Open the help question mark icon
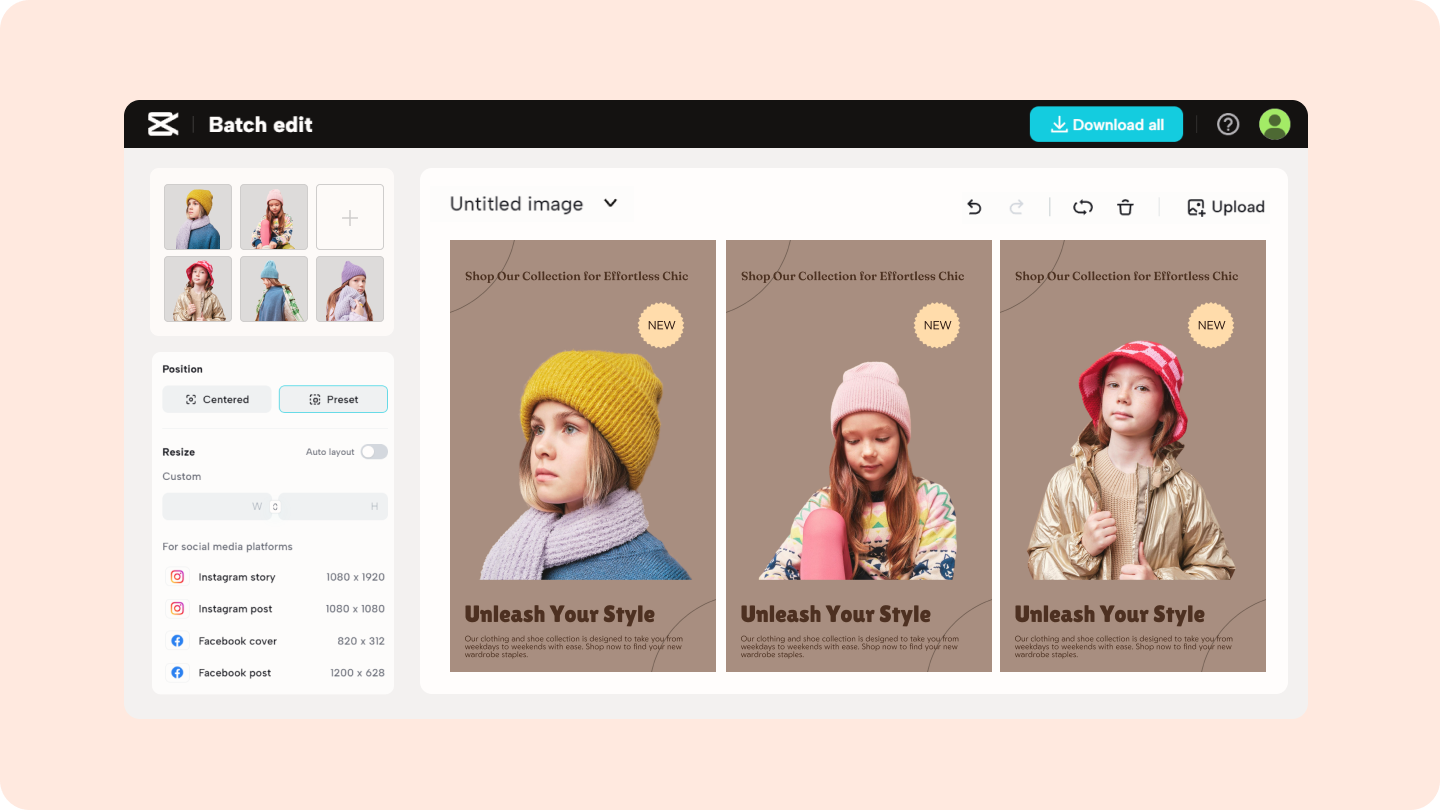 tap(1228, 124)
